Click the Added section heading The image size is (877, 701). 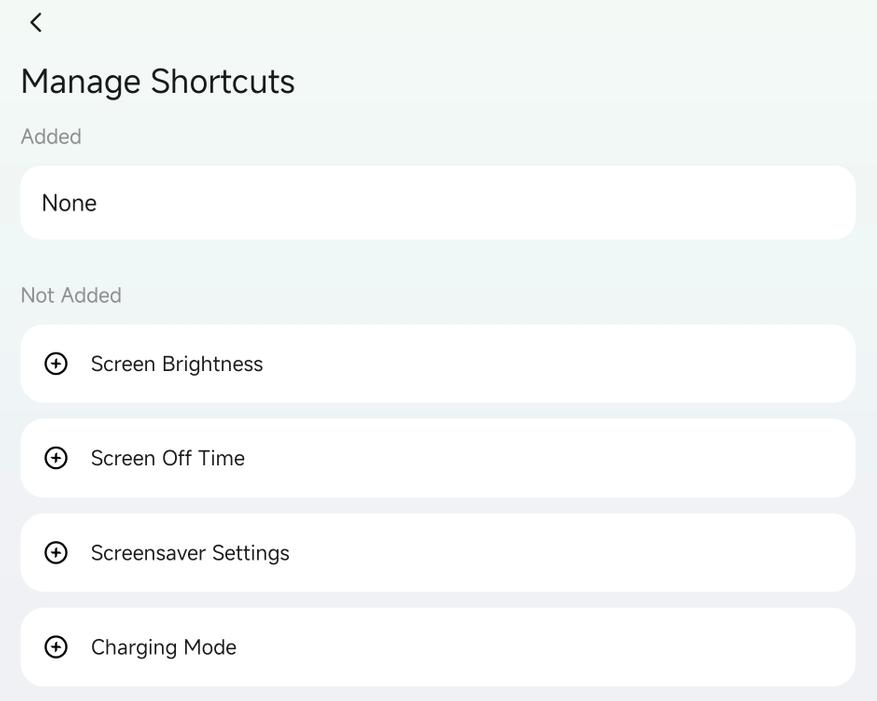pyautogui.click(x=51, y=137)
